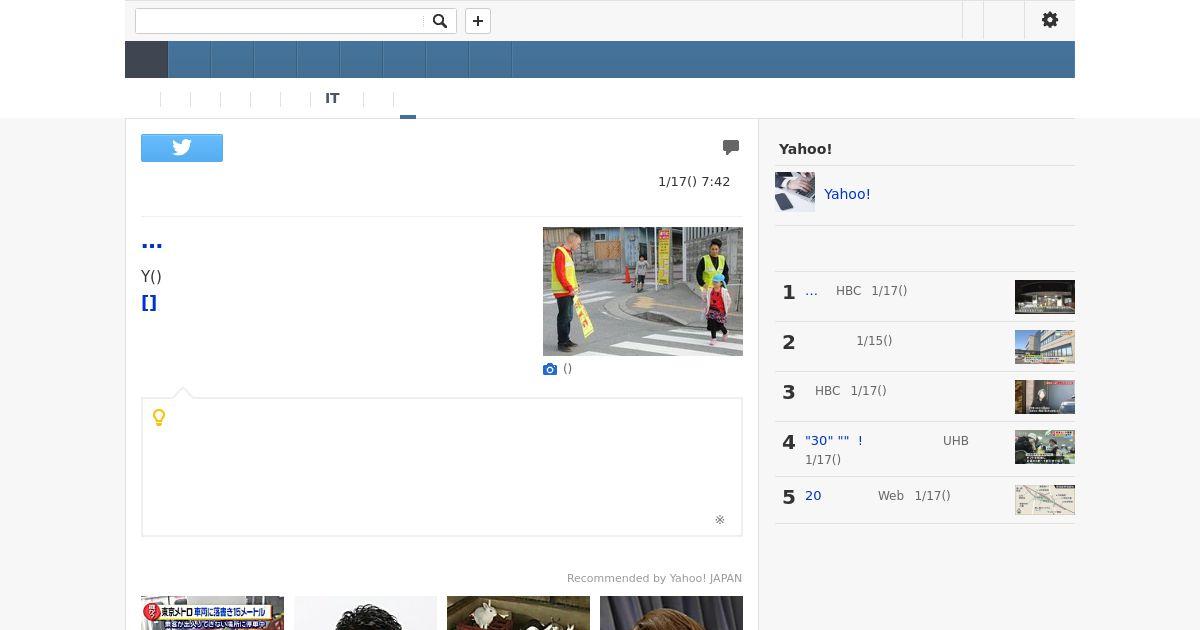Open ranking item 4 "30" UHB link
The width and height of the screenshot is (1200, 630).
[834, 441]
